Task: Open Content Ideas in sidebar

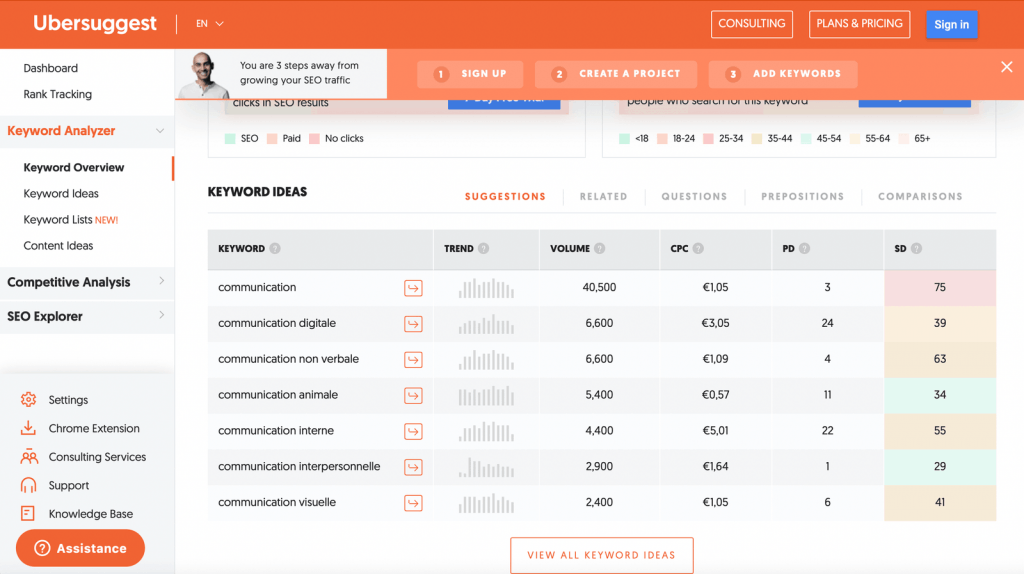Action: coord(58,246)
